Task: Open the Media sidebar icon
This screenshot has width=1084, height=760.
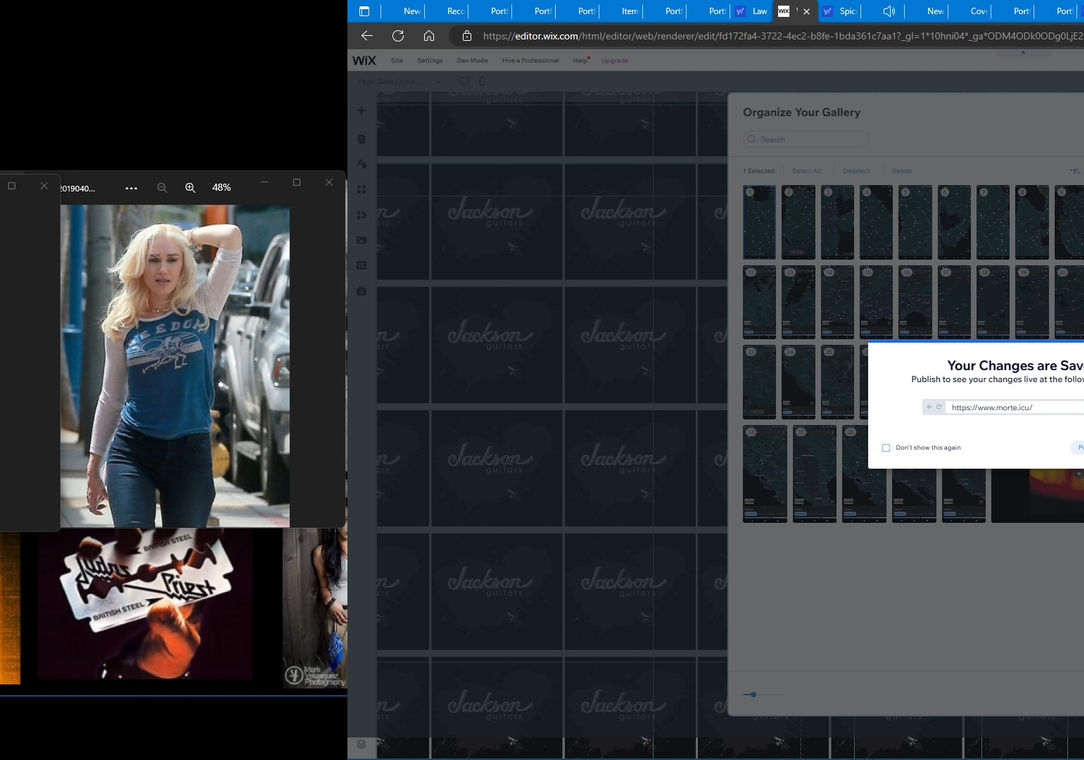Action: [x=362, y=240]
